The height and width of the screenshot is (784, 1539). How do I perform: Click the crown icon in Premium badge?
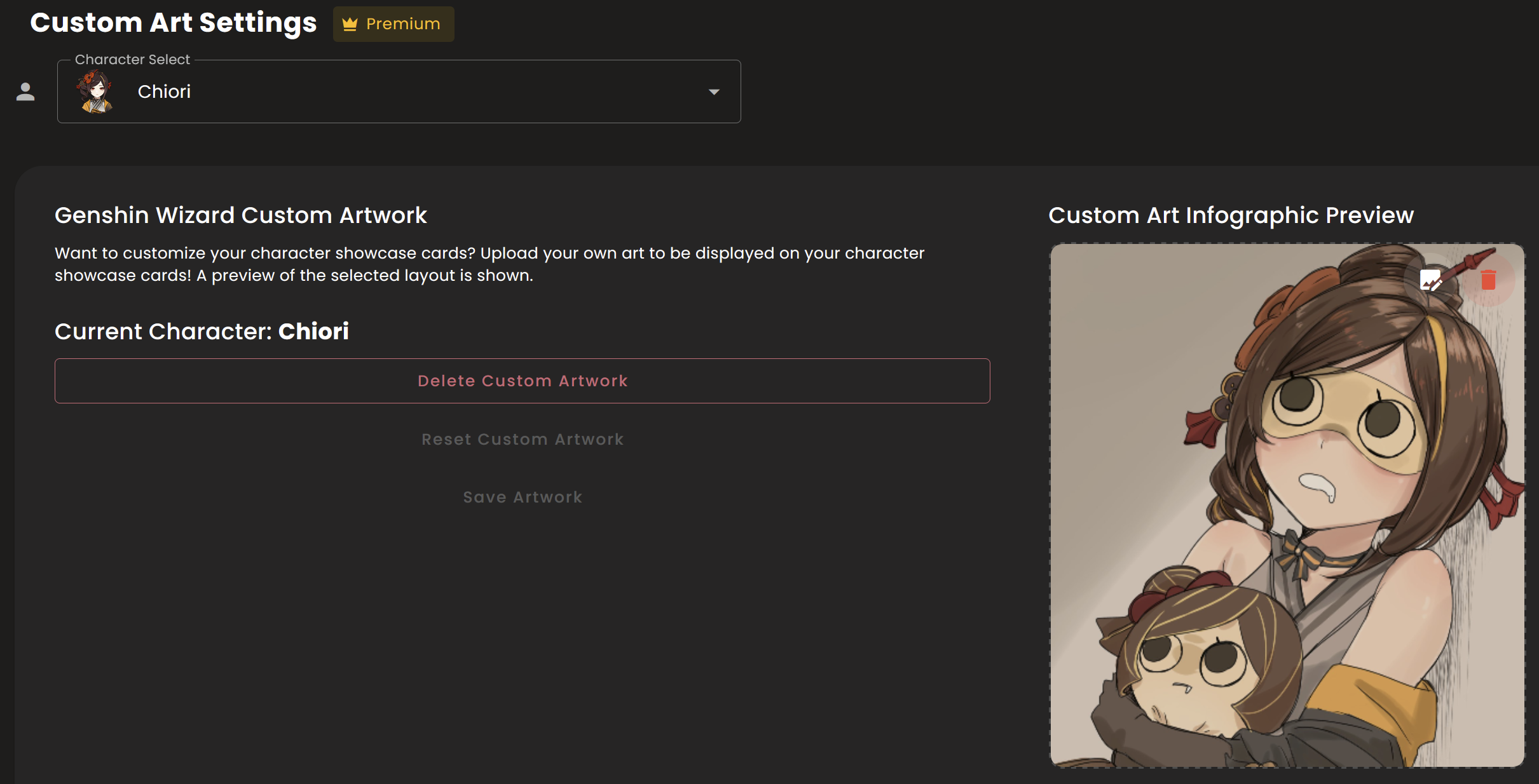(350, 24)
